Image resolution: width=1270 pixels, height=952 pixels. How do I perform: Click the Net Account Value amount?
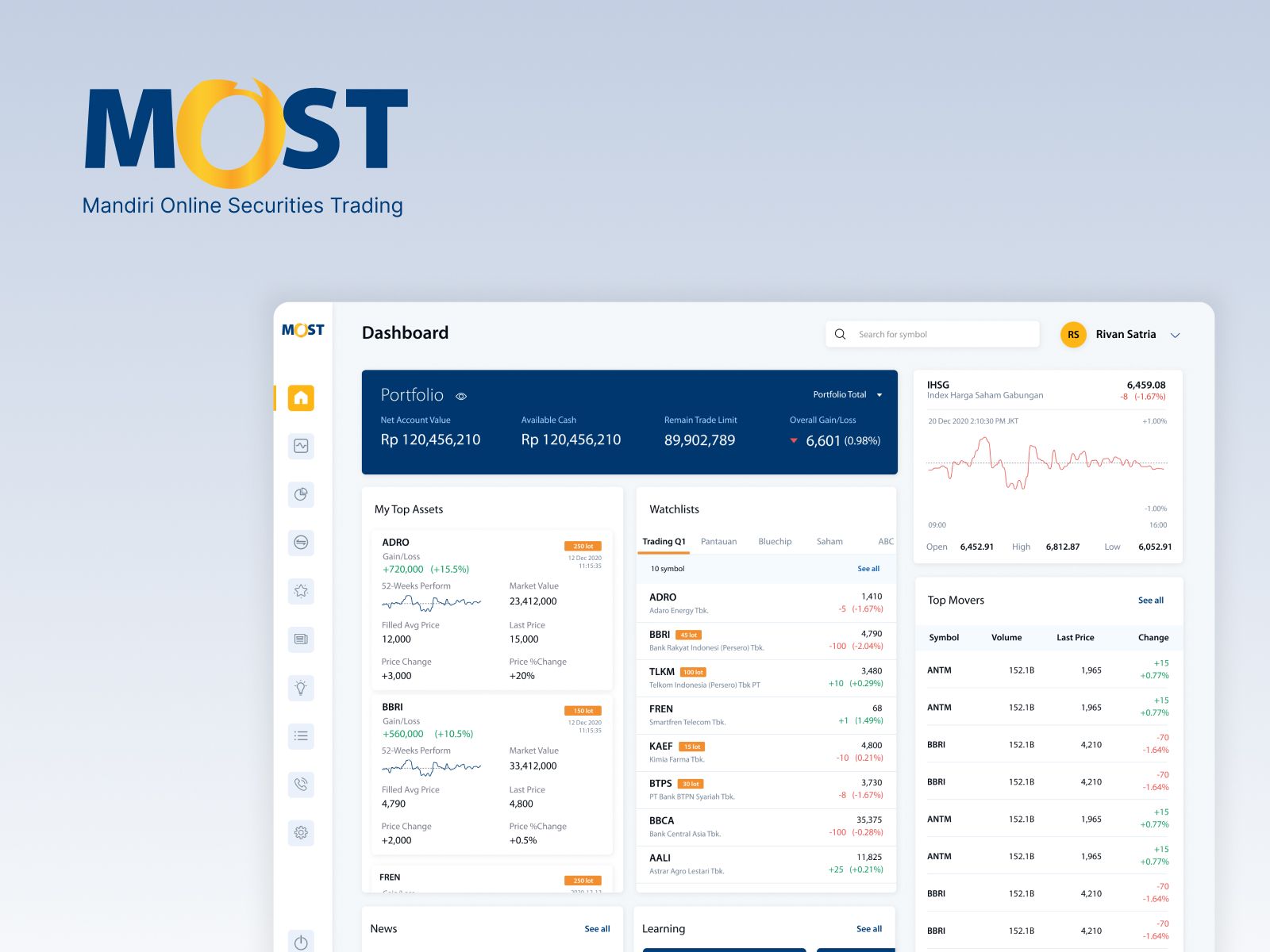click(x=430, y=440)
